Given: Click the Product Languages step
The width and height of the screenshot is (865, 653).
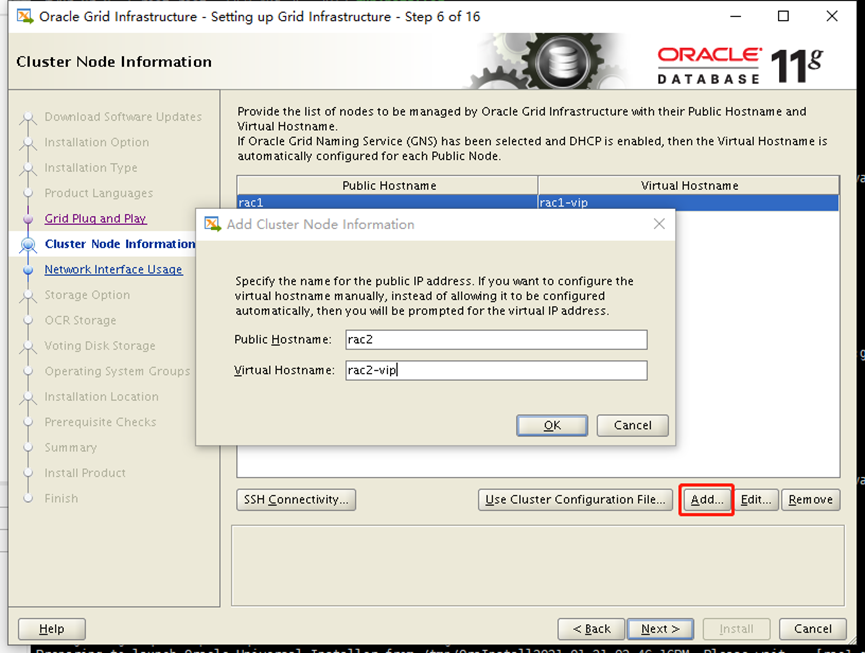Looking at the screenshot, I should coord(99,193).
